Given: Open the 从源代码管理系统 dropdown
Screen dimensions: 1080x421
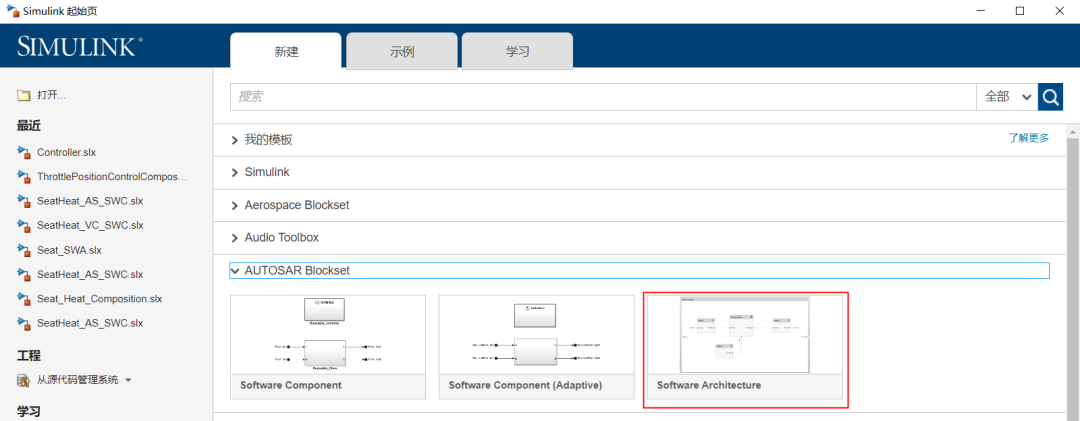Looking at the screenshot, I should [x=128, y=380].
